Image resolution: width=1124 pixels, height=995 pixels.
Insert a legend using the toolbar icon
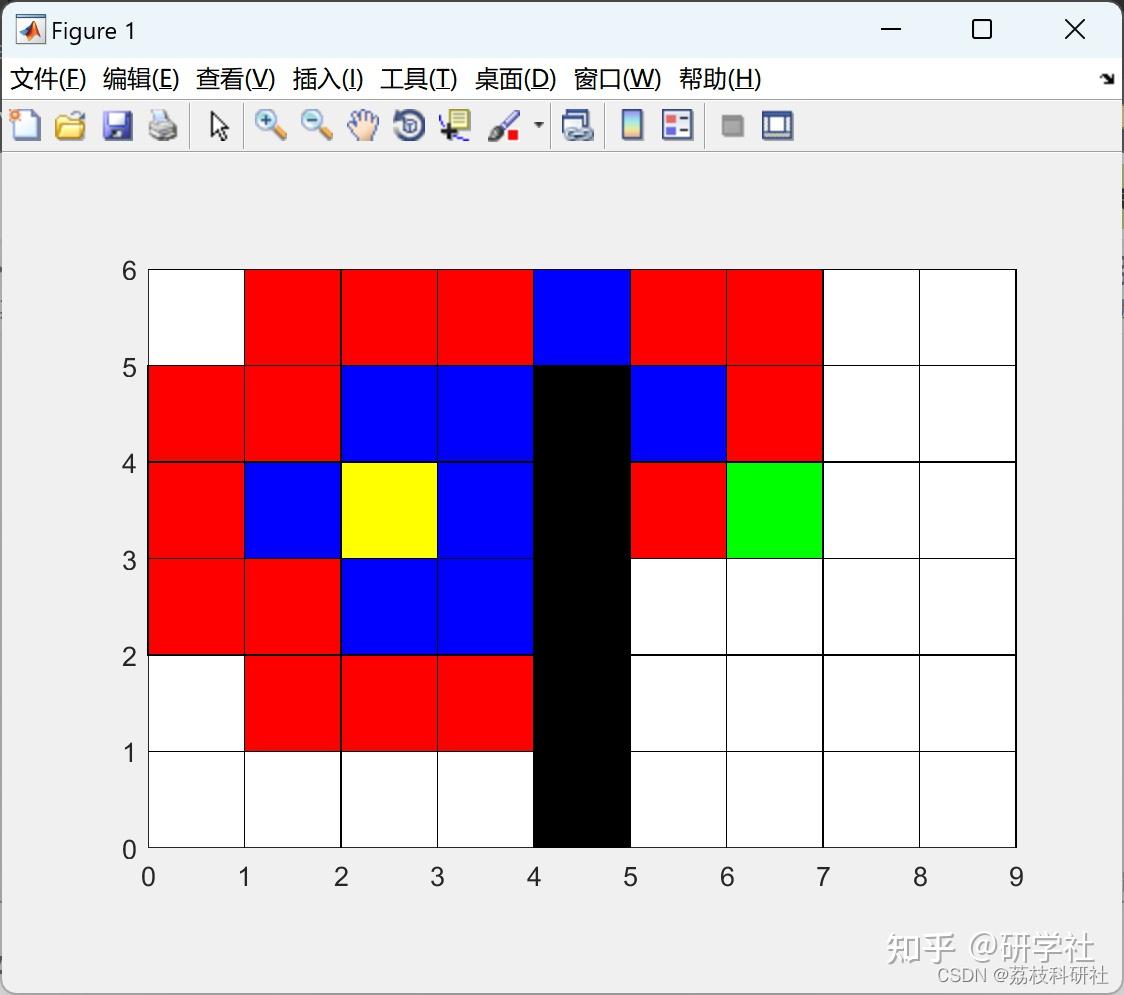(677, 125)
